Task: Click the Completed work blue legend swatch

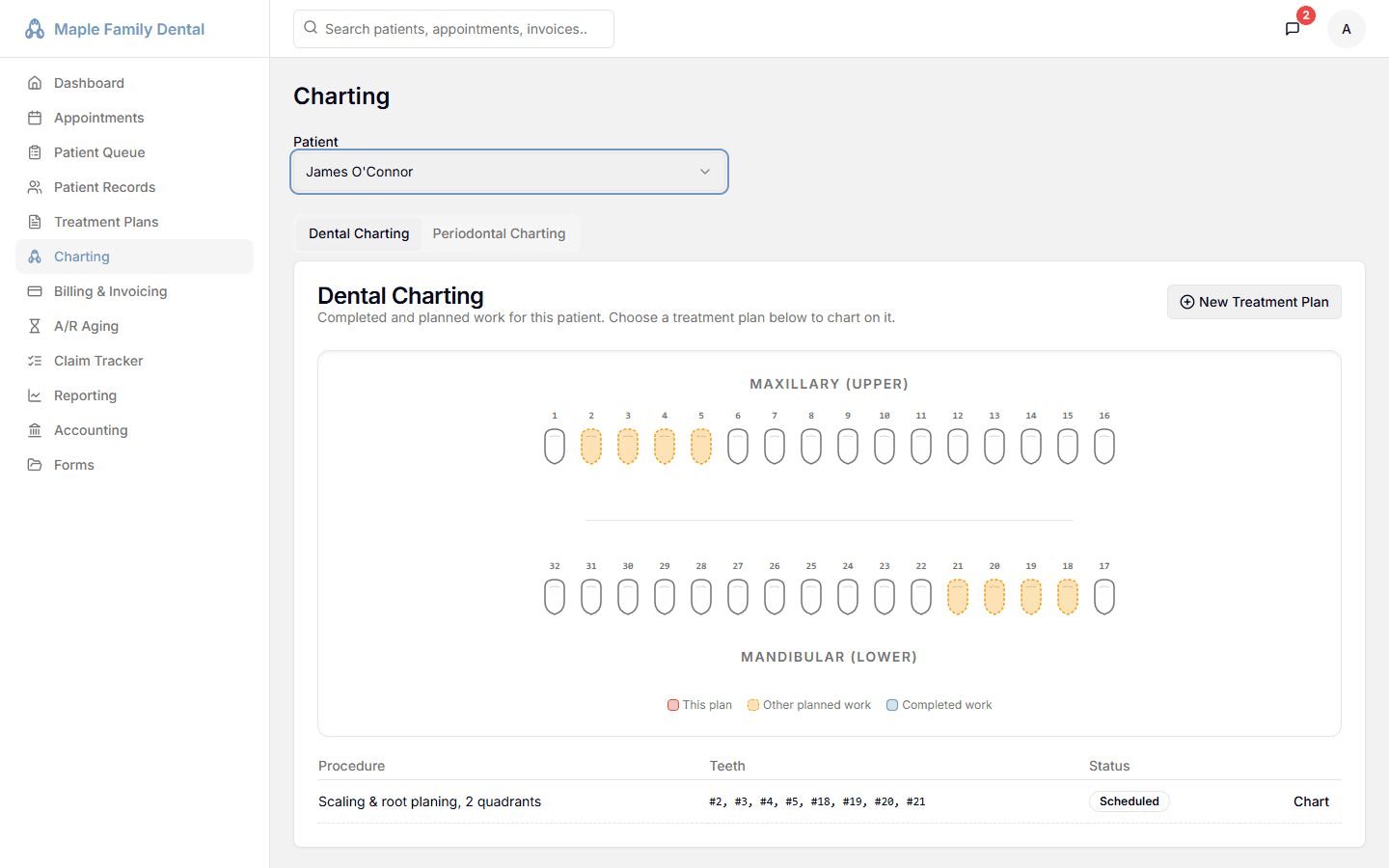Action: [892, 705]
